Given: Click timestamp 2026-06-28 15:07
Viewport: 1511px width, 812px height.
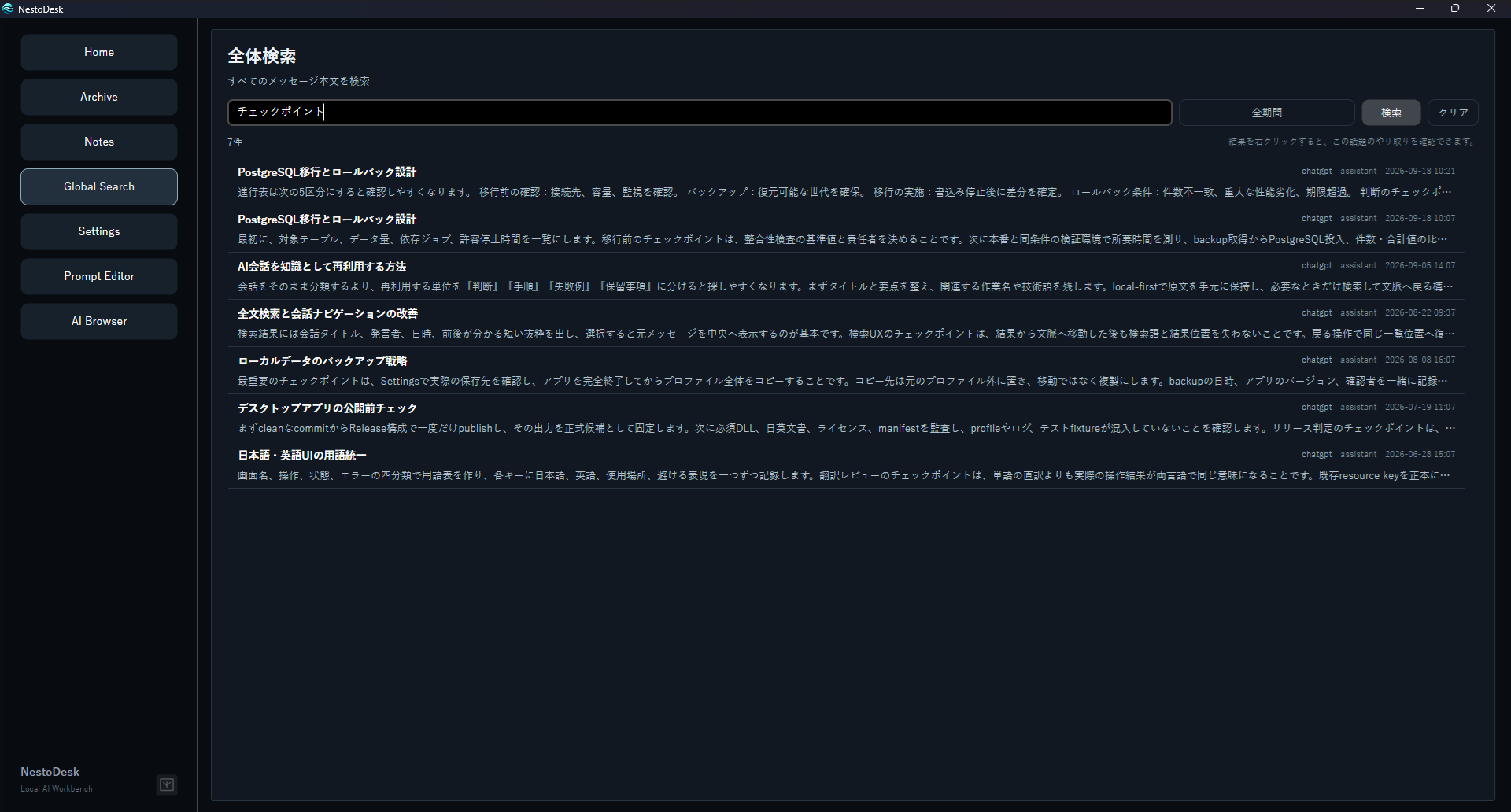Looking at the screenshot, I should pyautogui.click(x=1420, y=454).
